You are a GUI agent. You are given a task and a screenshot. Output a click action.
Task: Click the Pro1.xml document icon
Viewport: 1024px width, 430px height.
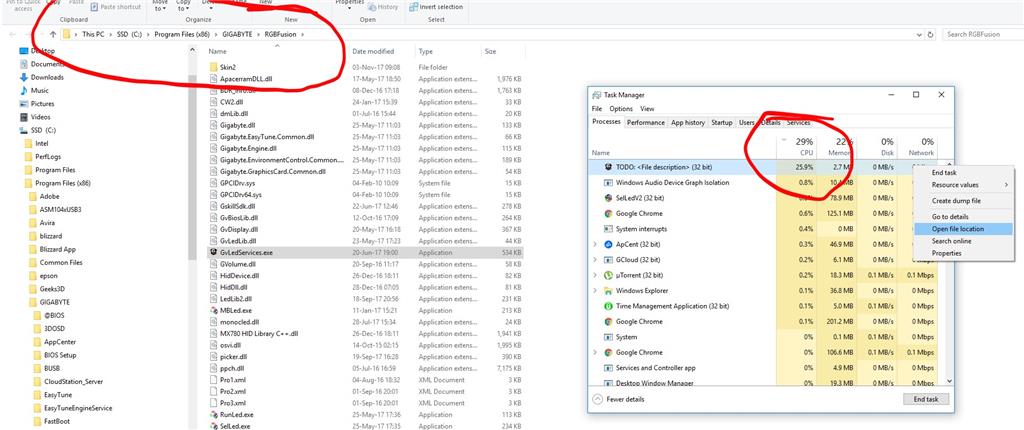point(214,380)
